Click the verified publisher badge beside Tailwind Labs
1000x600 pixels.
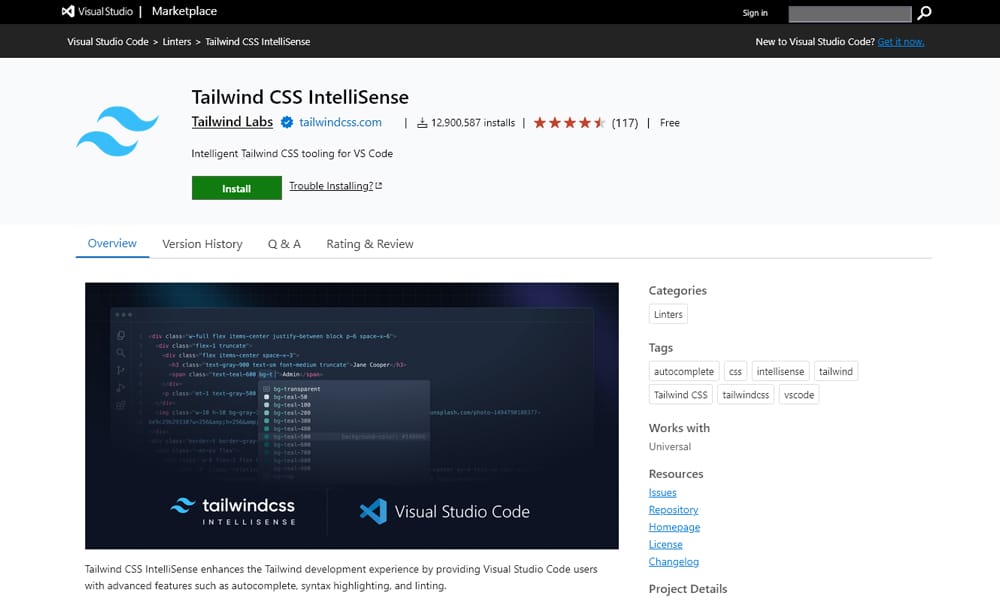(x=286, y=122)
